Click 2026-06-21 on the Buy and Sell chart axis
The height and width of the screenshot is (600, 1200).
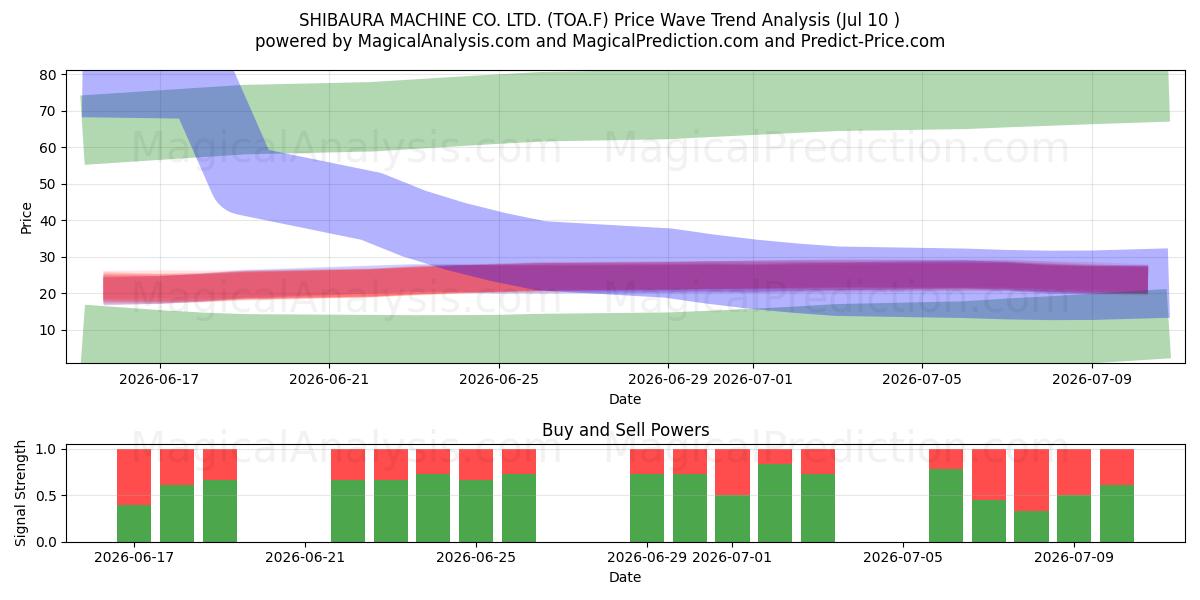coord(305,558)
